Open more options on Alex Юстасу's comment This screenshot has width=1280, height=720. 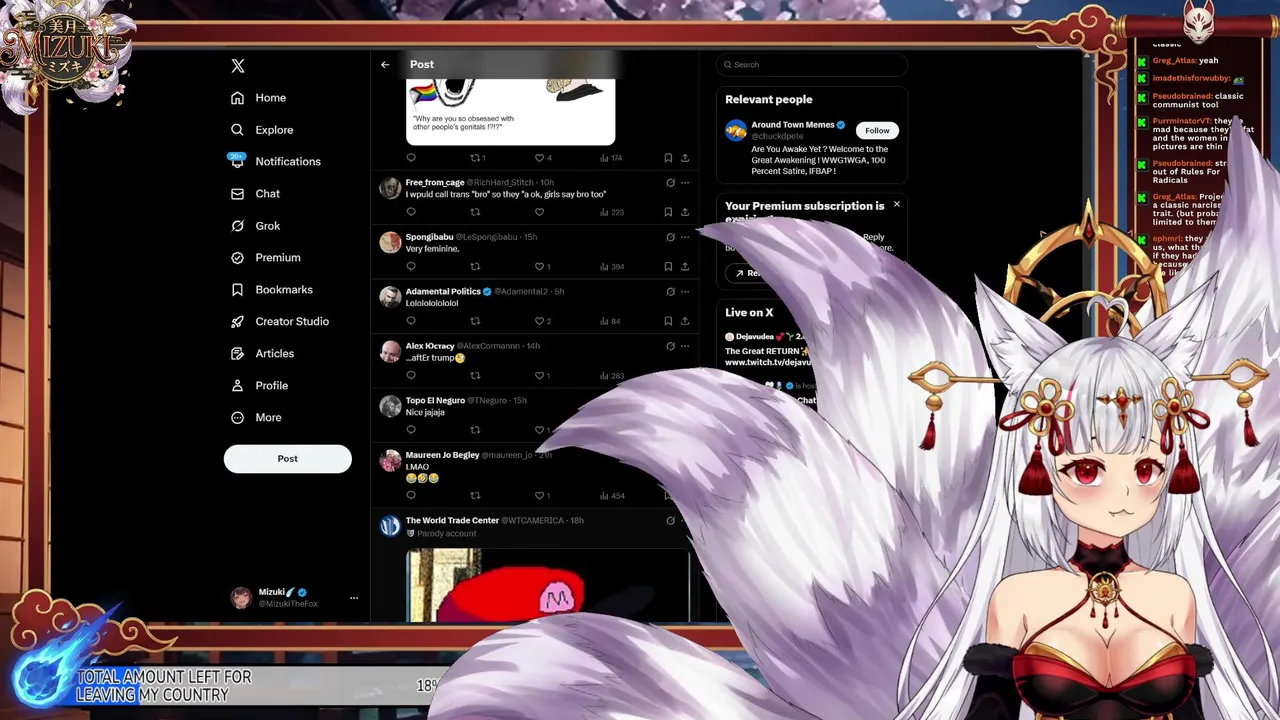coord(685,346)
